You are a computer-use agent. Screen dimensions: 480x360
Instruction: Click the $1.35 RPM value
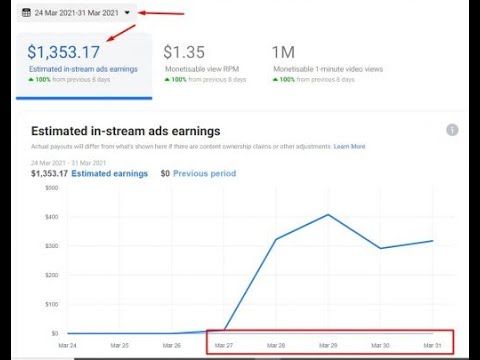pyautogui.click(x=184, y=52)
